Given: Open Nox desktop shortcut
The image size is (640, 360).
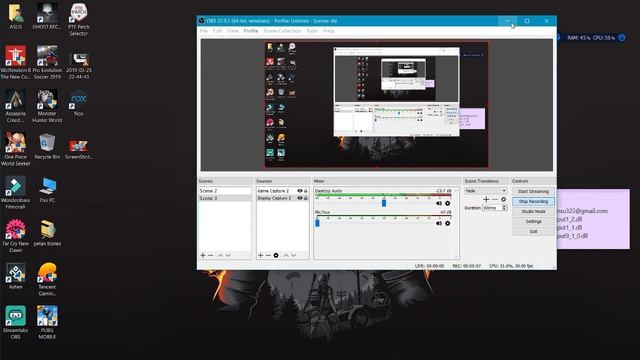Looking at the screenshot, I should click(79, 102).
